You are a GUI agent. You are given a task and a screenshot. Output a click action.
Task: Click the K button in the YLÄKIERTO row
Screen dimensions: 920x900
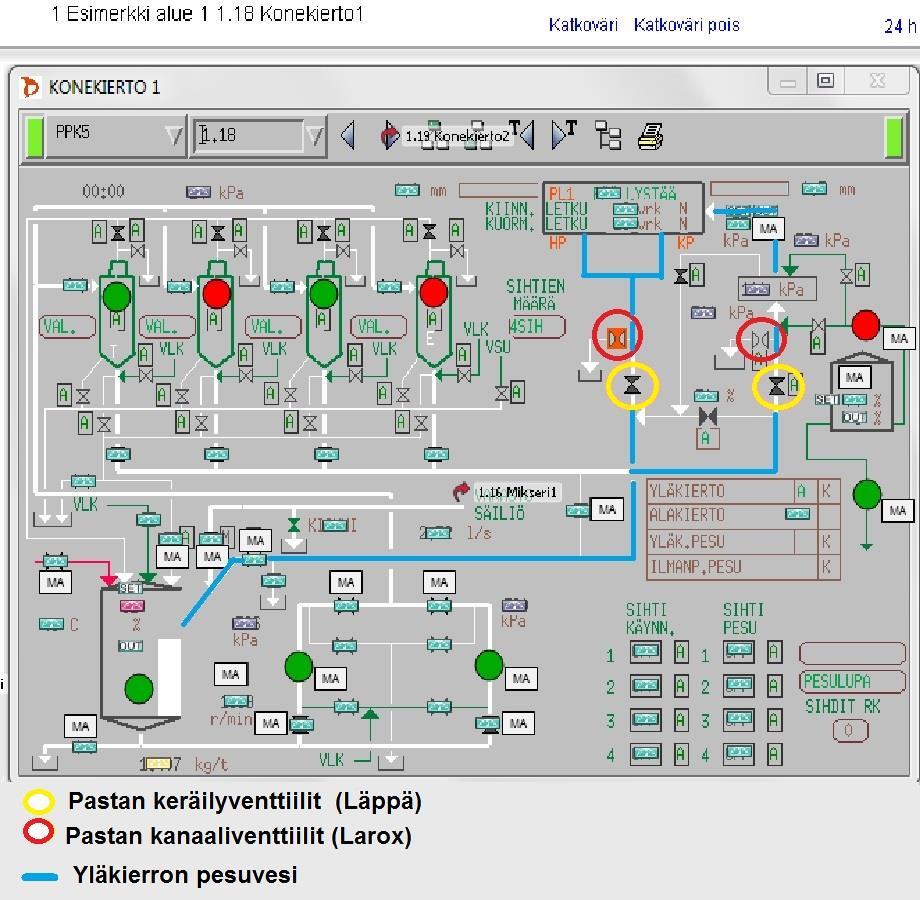pyautogui.click(x=826, y=491)
